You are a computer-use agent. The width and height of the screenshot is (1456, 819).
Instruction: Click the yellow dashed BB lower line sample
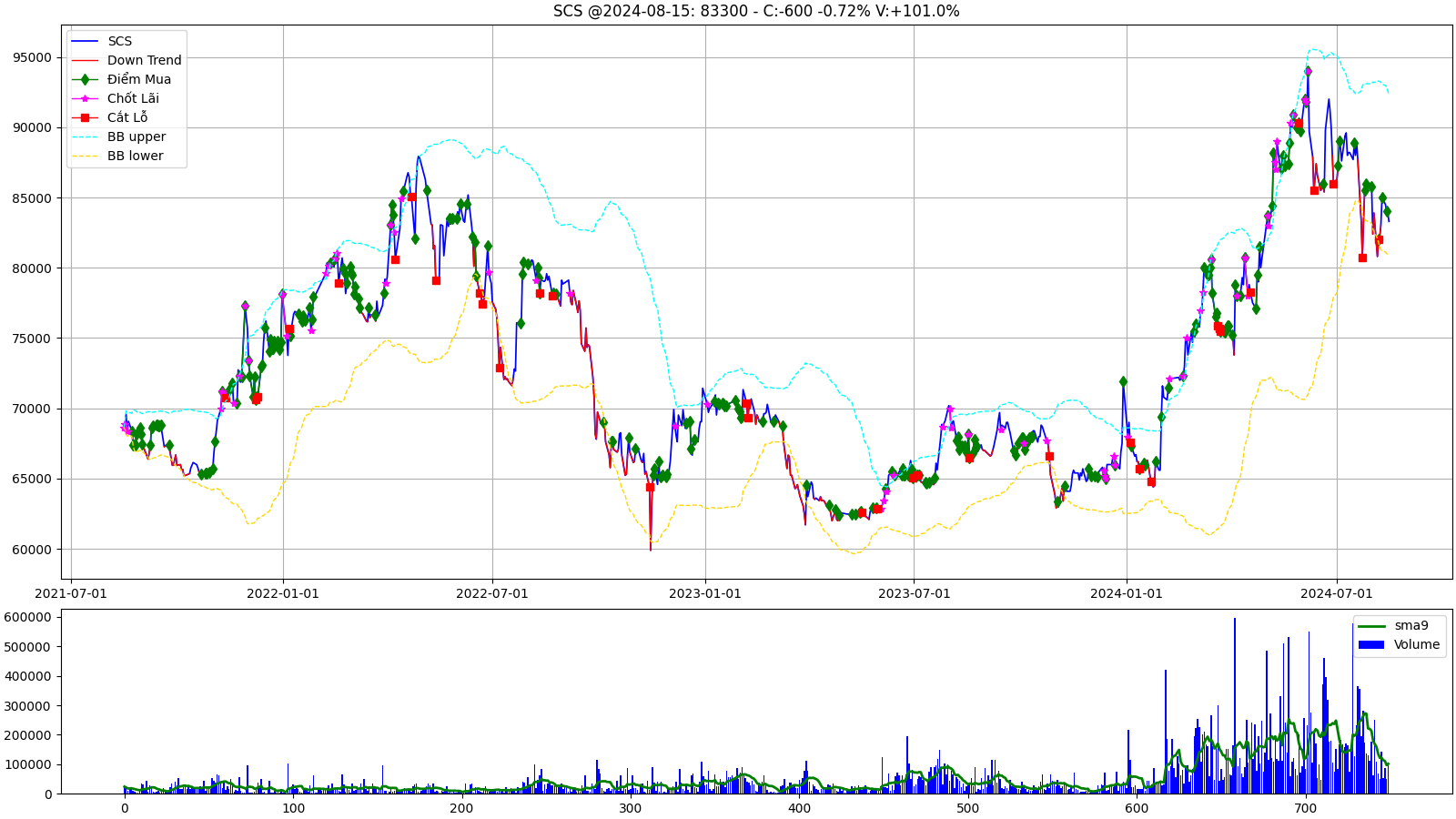(85, 156)
